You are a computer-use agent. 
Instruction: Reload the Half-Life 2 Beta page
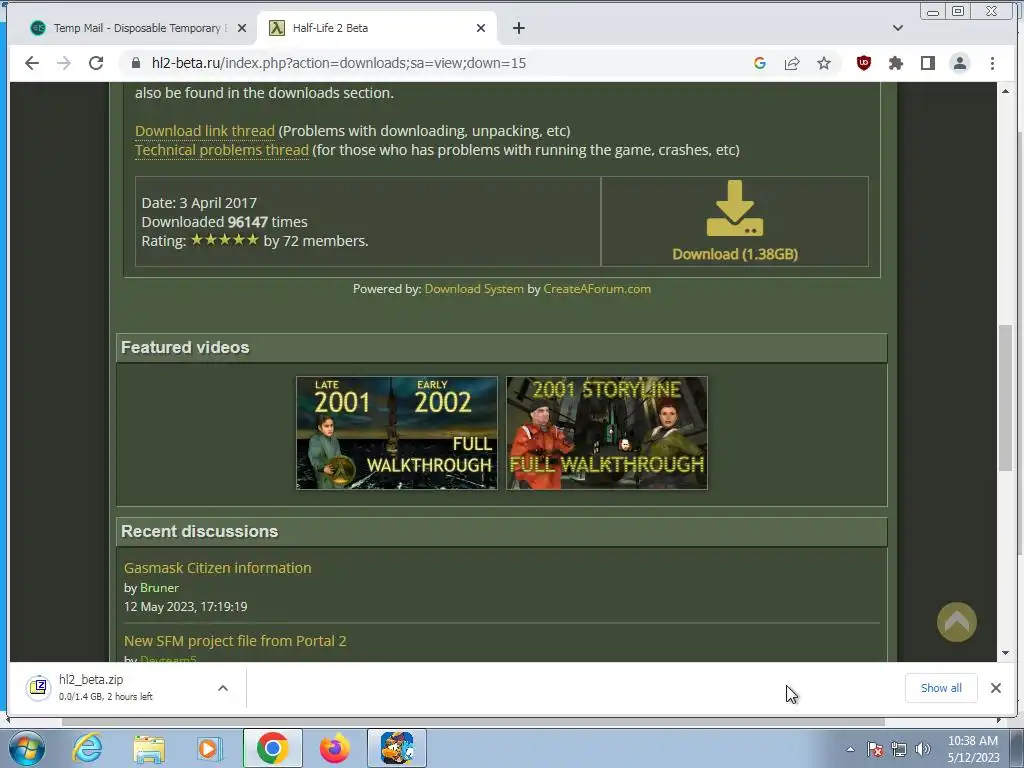tap(96, 63)
